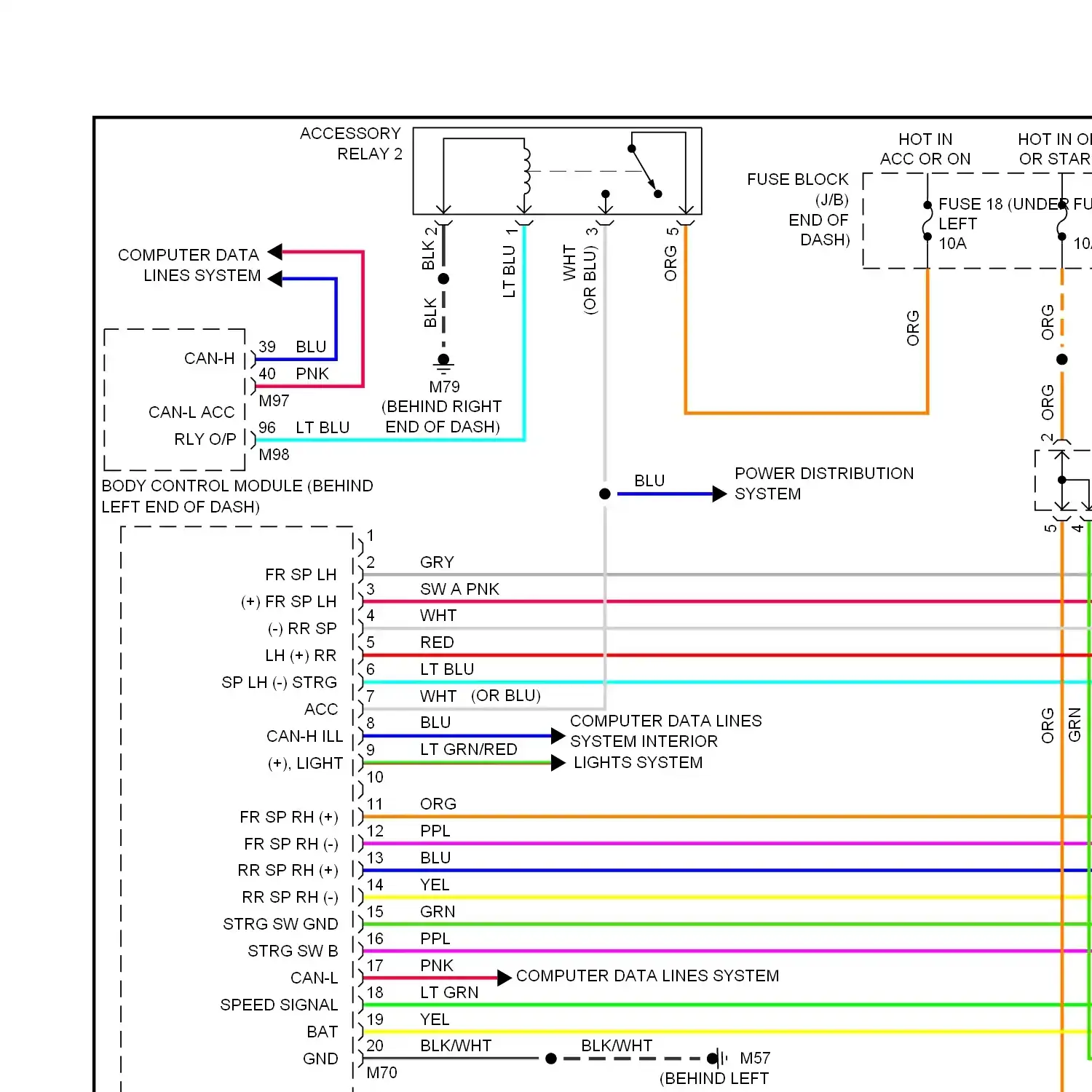Select the FUSE 18 label in the fuse block
Screen dimensions: 1092x1092
click(970, 204)
